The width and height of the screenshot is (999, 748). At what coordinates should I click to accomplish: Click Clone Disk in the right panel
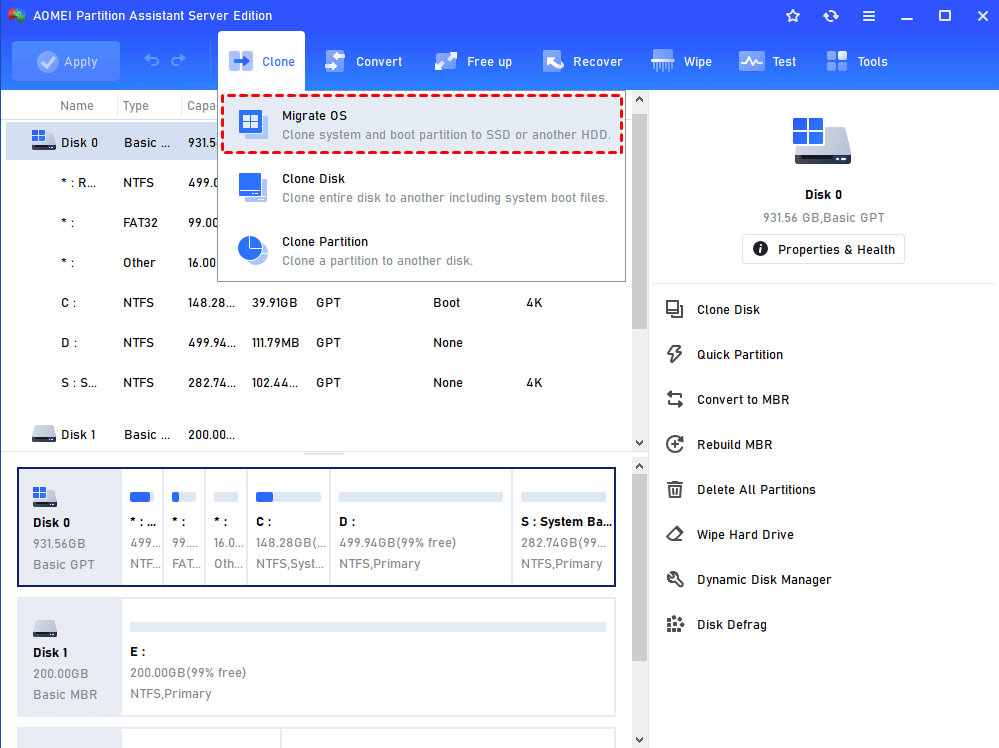[728, 310]
